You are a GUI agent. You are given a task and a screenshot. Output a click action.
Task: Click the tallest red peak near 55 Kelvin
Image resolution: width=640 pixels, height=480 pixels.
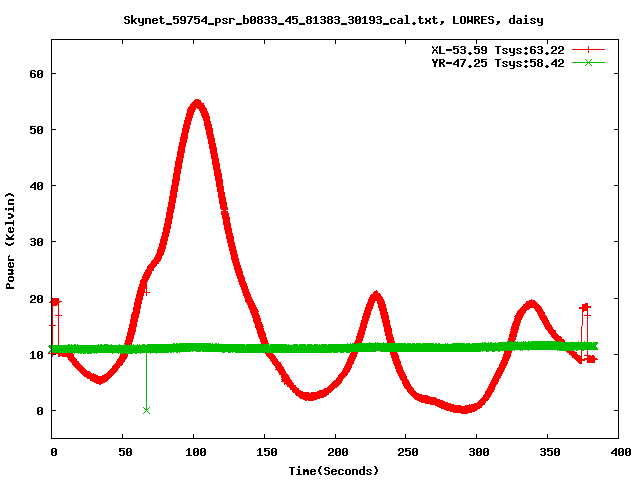[x=197, y=104]
